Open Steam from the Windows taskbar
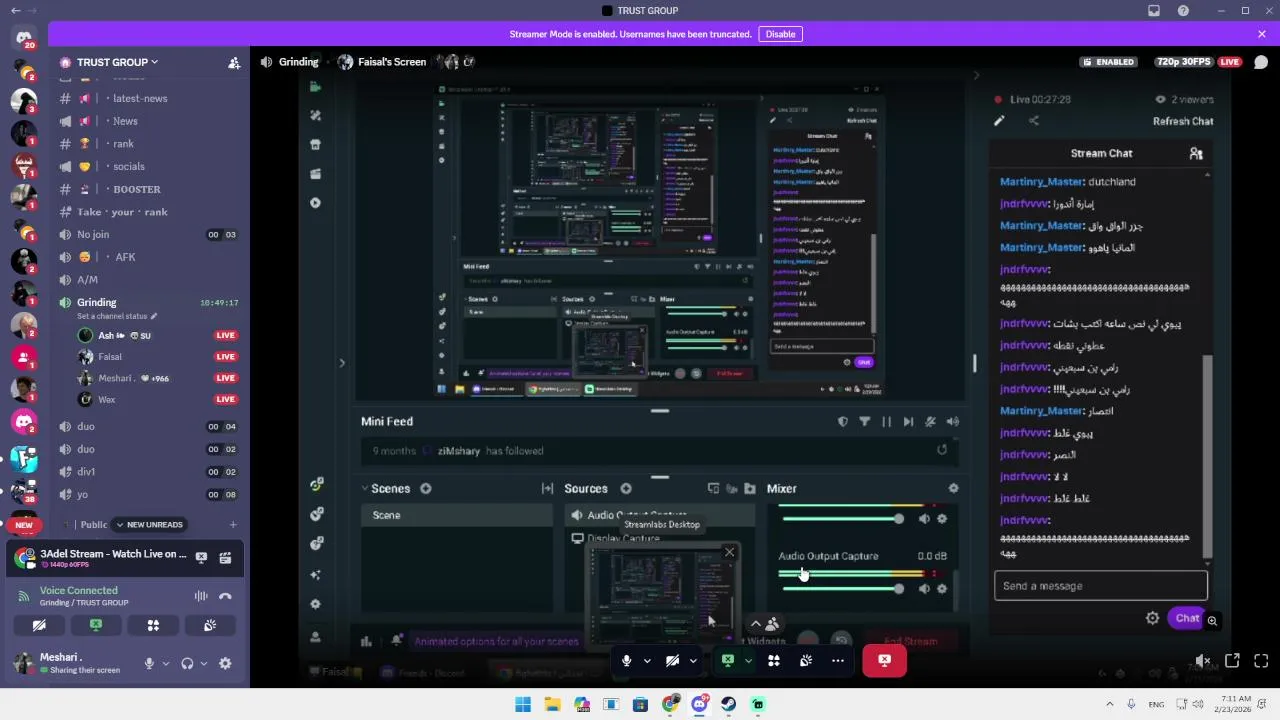 point(729,704)
